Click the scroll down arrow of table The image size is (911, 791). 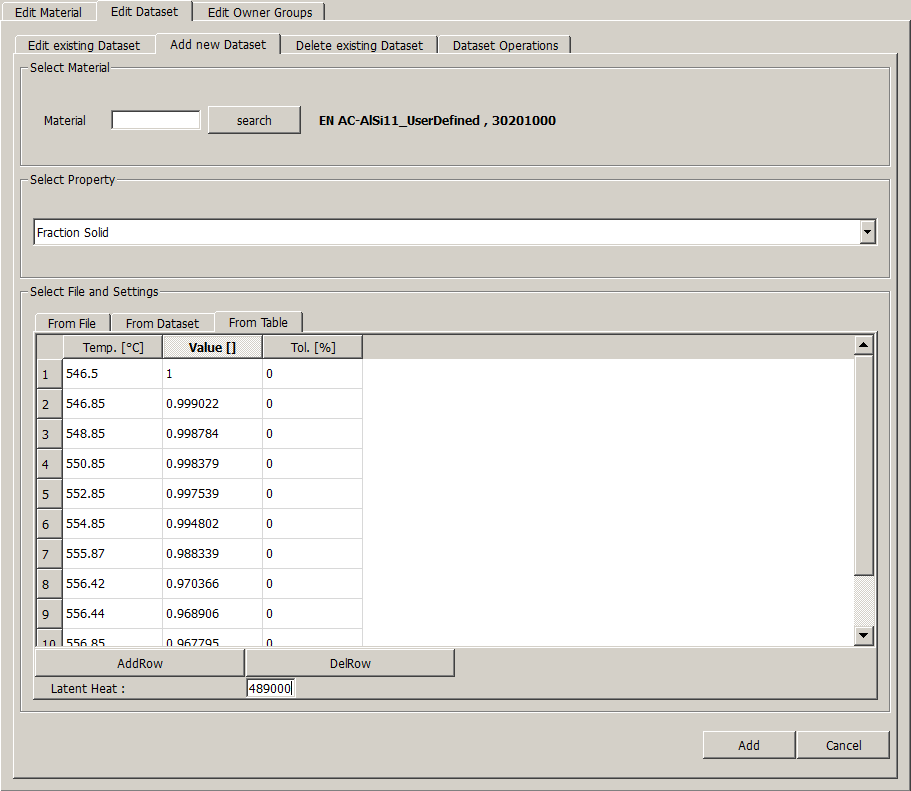[x=864, y=636]
